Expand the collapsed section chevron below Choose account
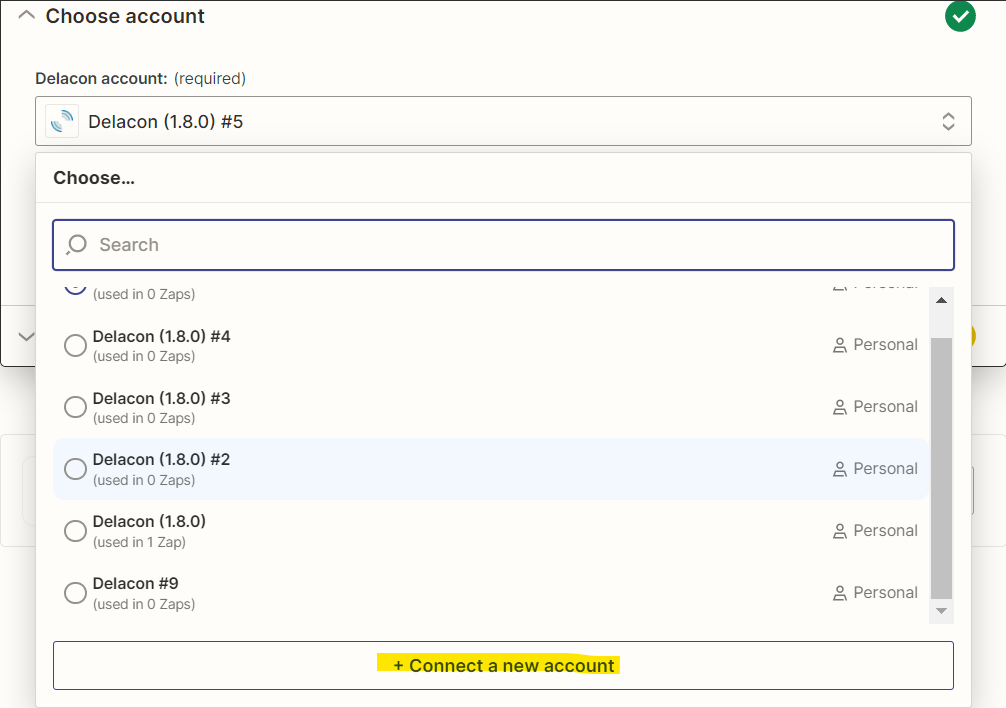Screen dimensions: 1006x708 [x=26, y=337]
